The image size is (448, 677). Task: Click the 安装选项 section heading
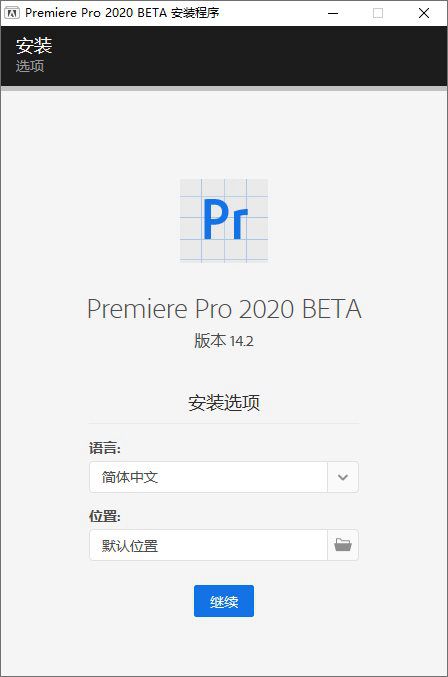pos(224,402)
